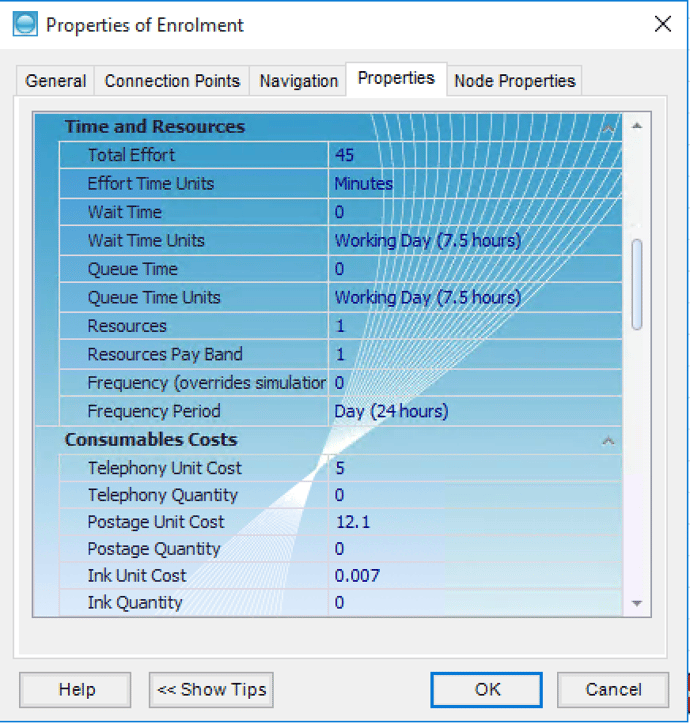Edit the Frequency overrides simulation value
Screen dimensions: 690x724
tap(475, 383)
